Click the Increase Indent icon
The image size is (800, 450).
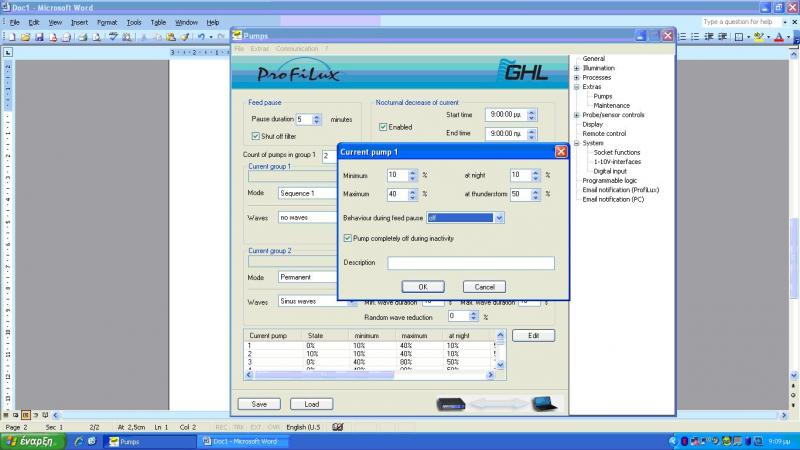722,37
